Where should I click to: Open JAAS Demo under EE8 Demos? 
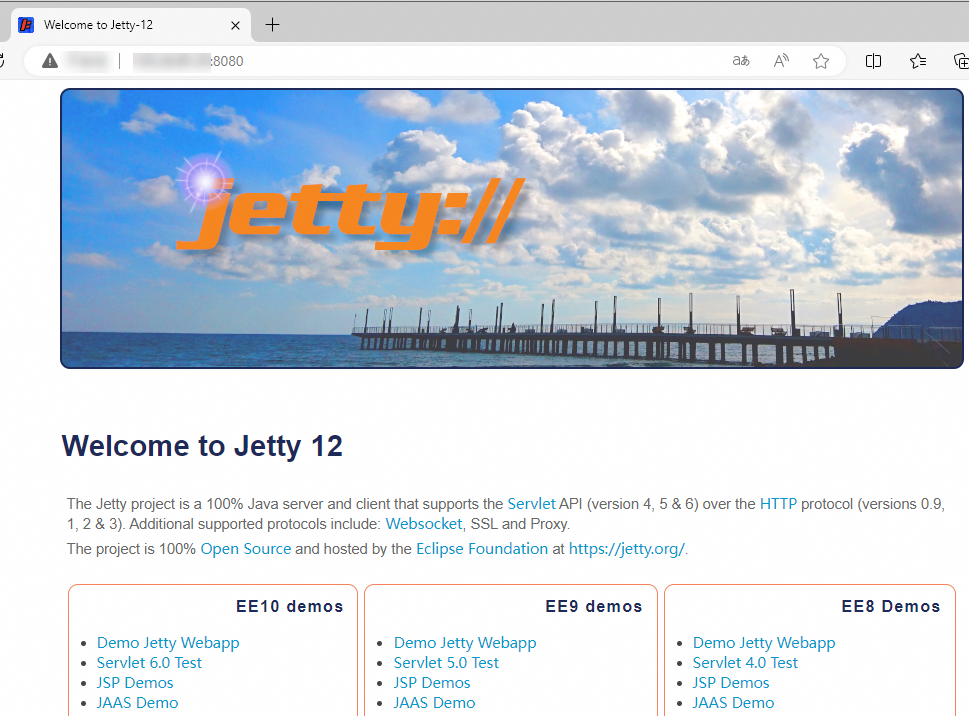[733, 702]
